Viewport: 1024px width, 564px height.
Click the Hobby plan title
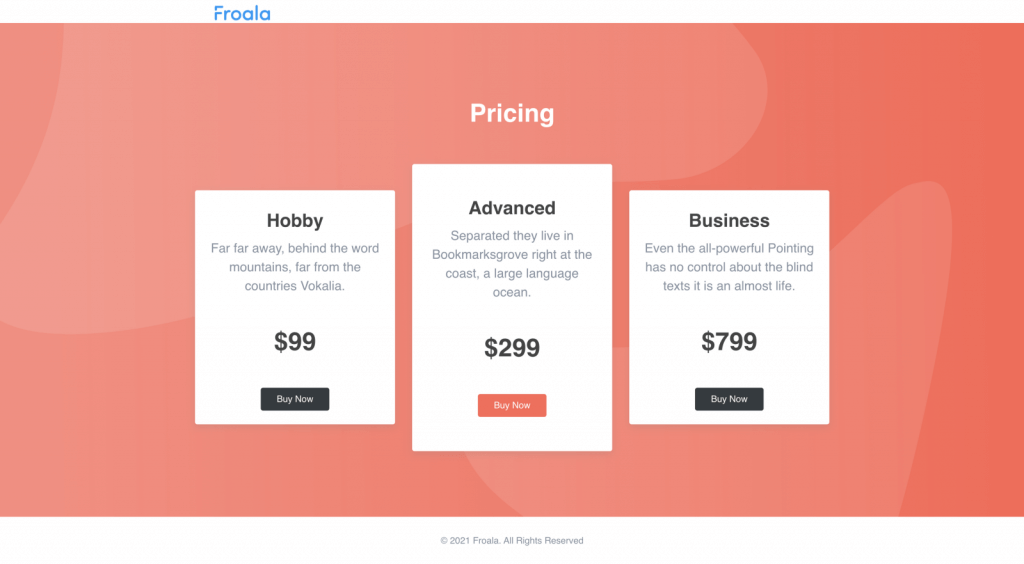point(295,221)
